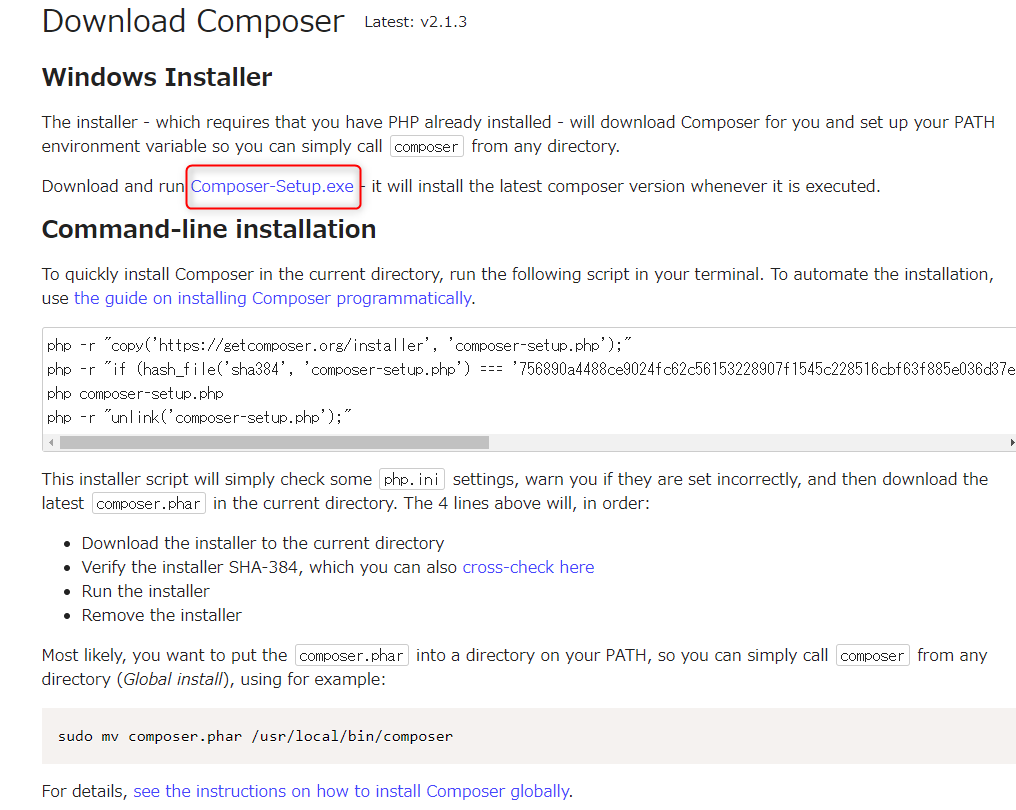Click the Windows Installer heading

click(157, 77)
